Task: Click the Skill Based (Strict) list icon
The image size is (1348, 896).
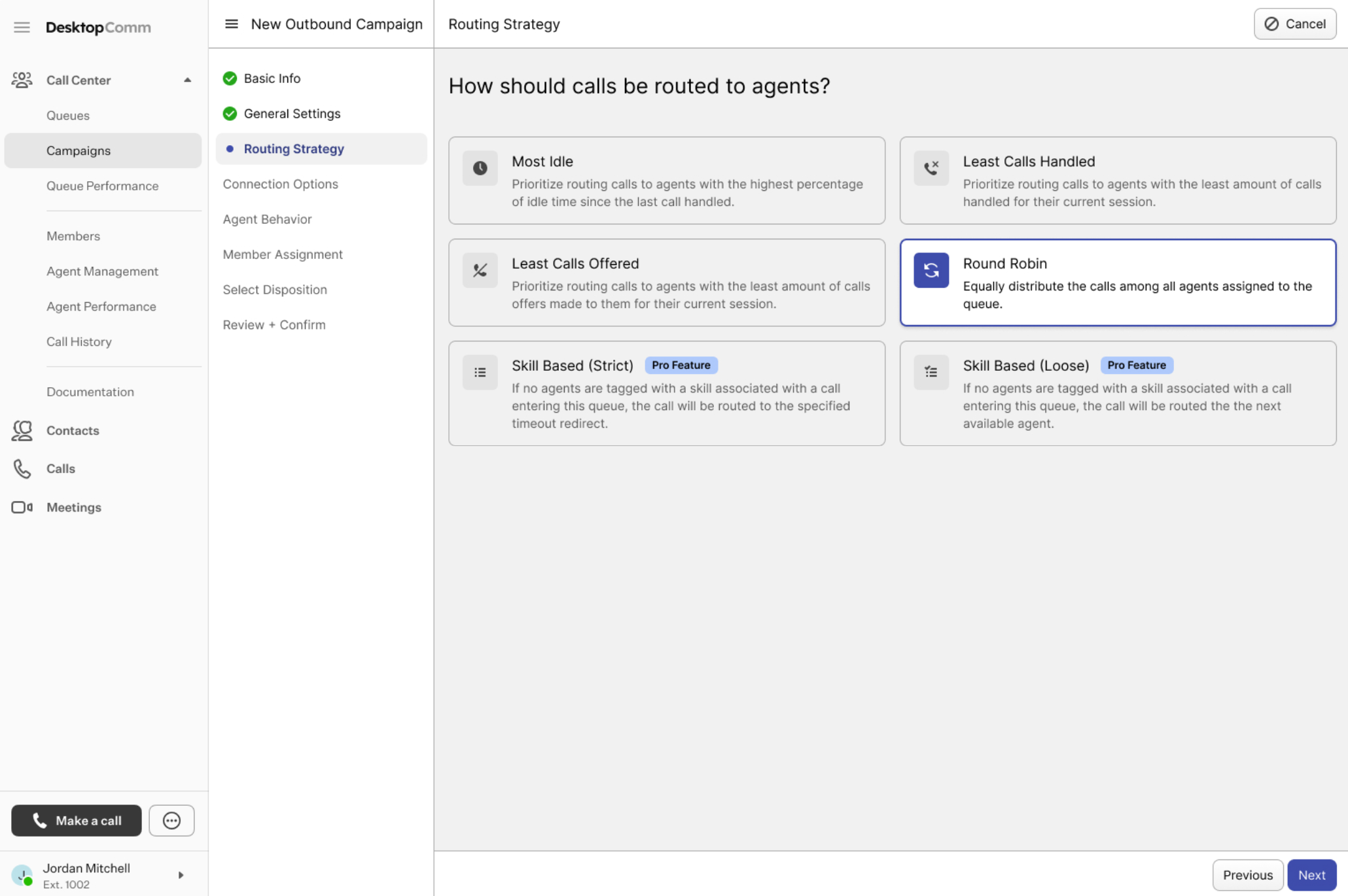Action: click(480, 372)
